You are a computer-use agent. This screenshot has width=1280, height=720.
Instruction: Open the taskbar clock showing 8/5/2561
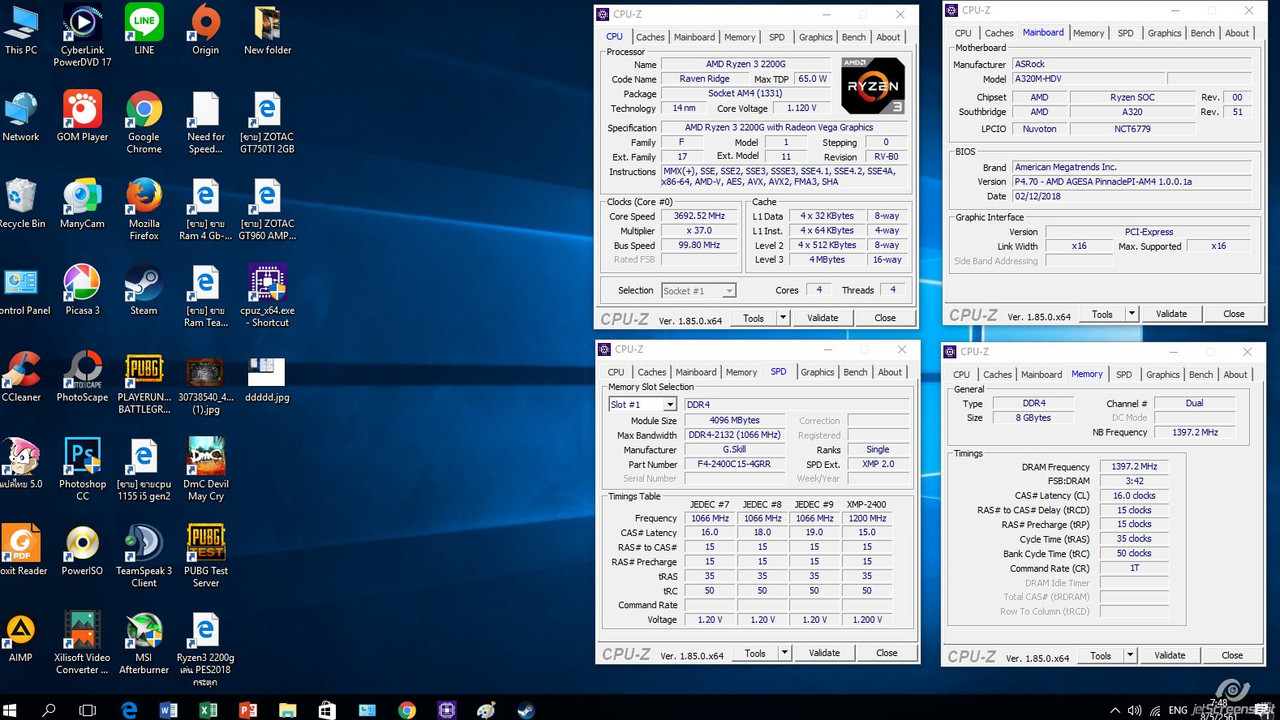(x=1220, y=709)
